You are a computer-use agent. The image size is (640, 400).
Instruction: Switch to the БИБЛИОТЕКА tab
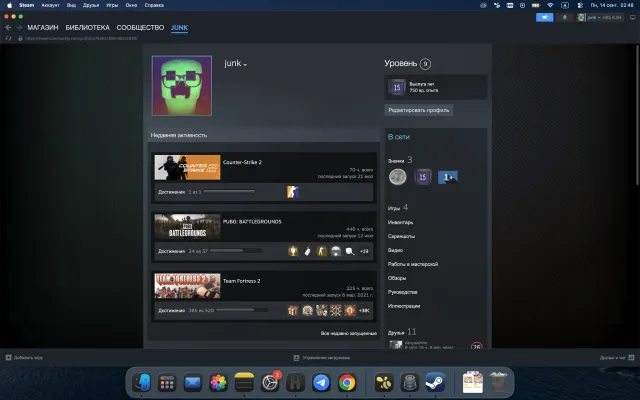(88, 27)
